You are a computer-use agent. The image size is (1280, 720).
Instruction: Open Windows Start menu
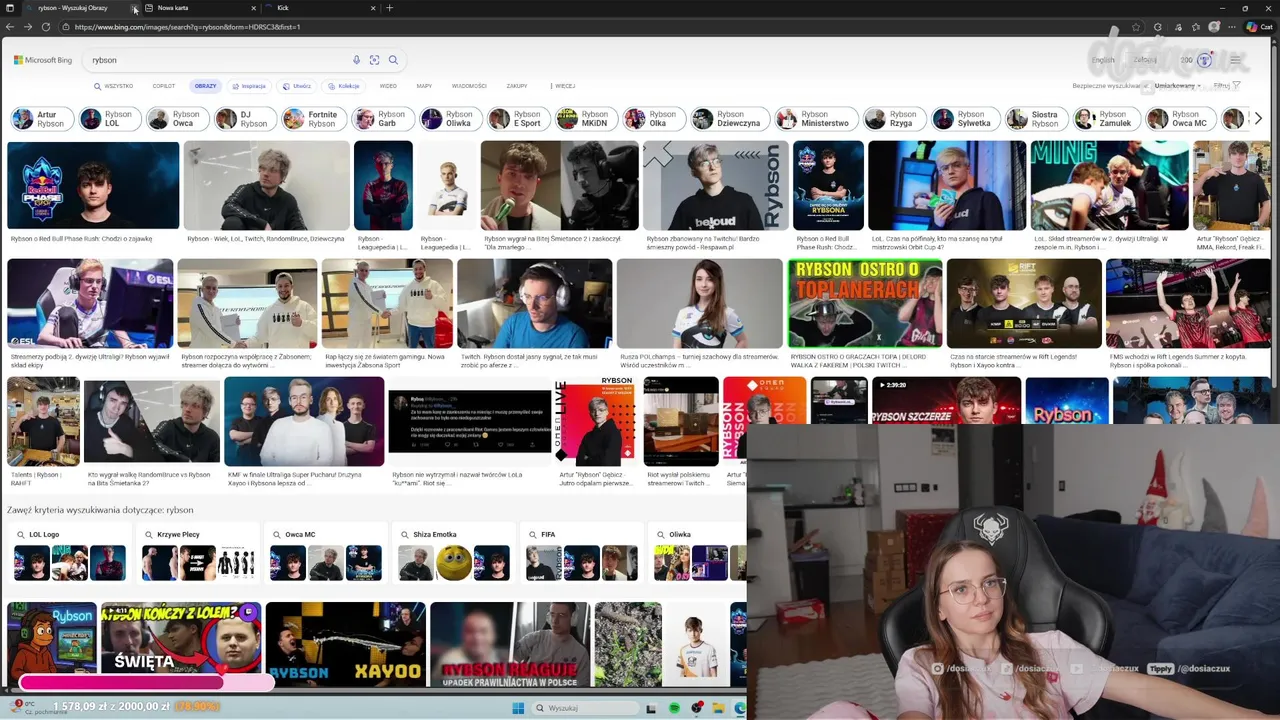tap(518, 708)
